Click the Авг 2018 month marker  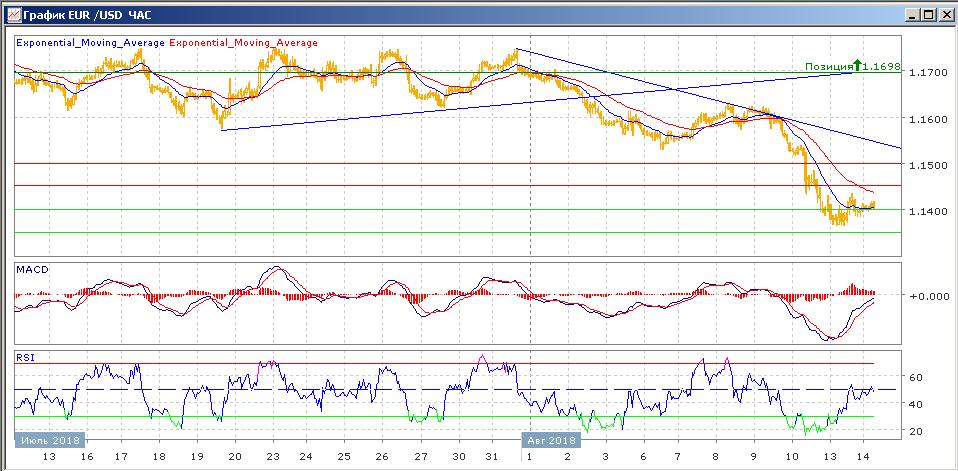(x=550, y=440)
